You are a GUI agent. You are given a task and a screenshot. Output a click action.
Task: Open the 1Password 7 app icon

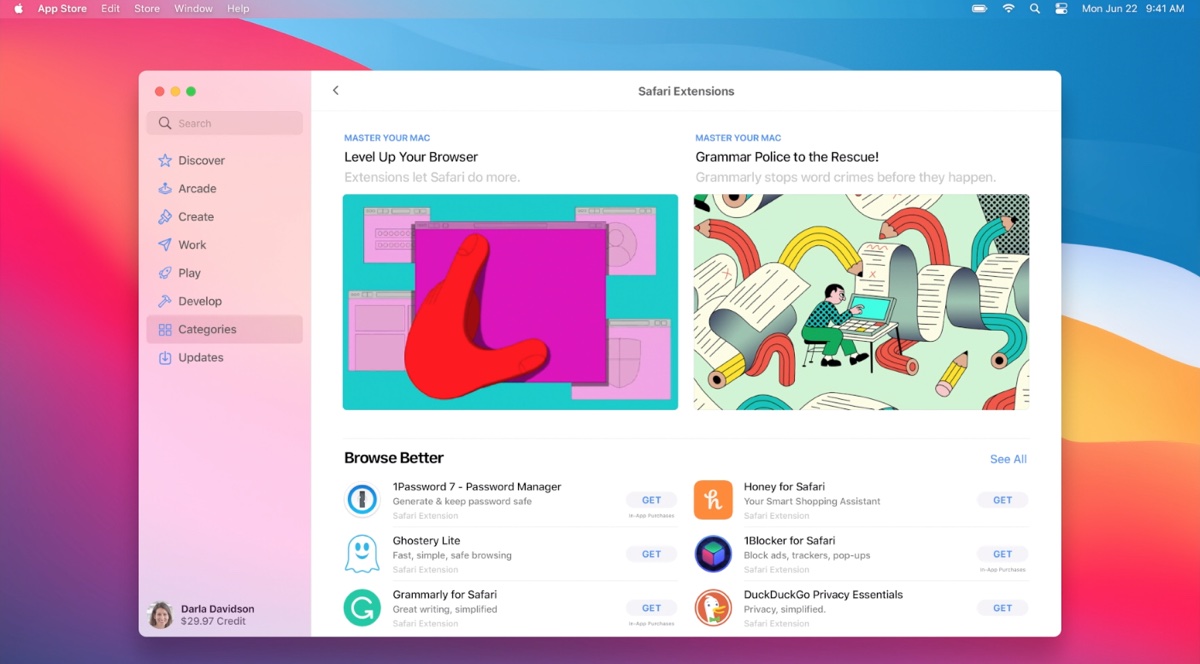pyautogui.click(x=362, y=500)
